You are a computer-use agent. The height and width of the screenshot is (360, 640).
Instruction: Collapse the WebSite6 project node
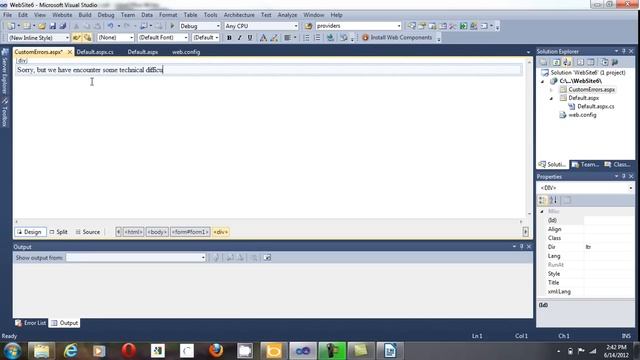pos(542,81)
